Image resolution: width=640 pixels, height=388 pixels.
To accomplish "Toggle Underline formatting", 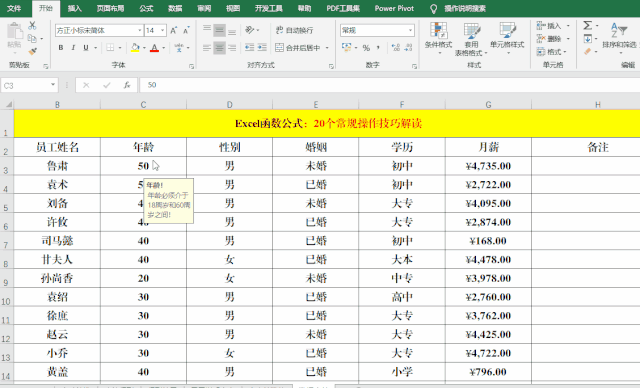I will pos(86,48).
